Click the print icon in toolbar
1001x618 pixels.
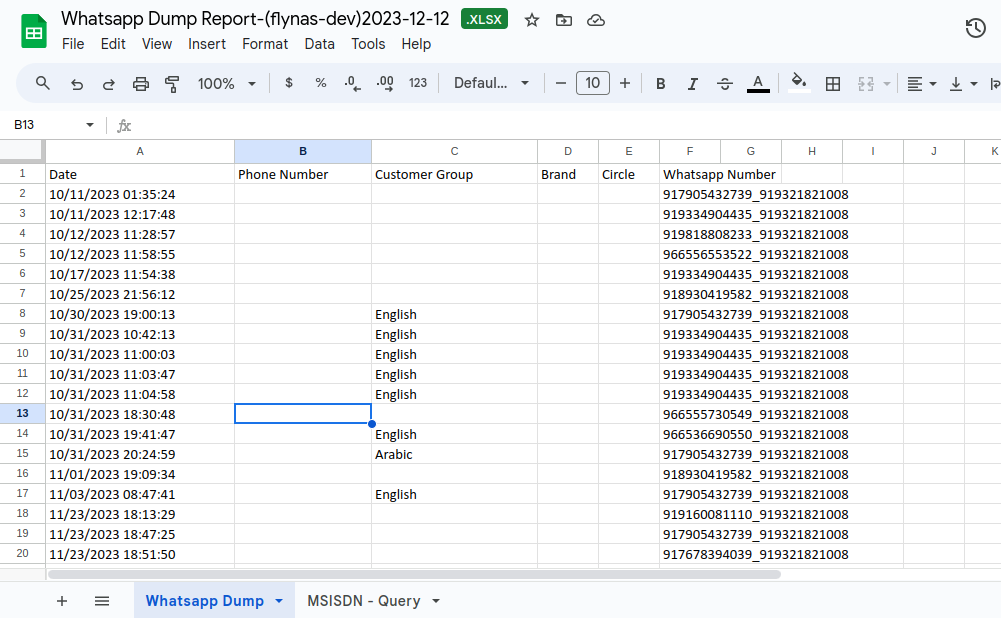pos(141,84)
